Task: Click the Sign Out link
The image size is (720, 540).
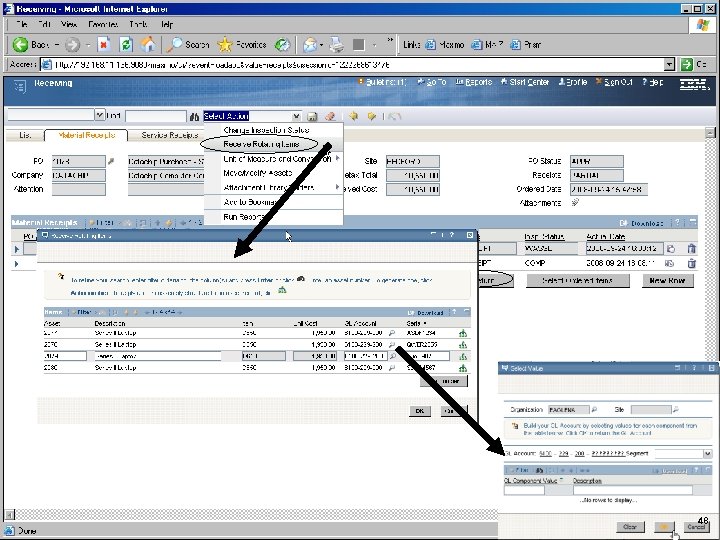Action: pyautogui.click(x=614, y=82)
